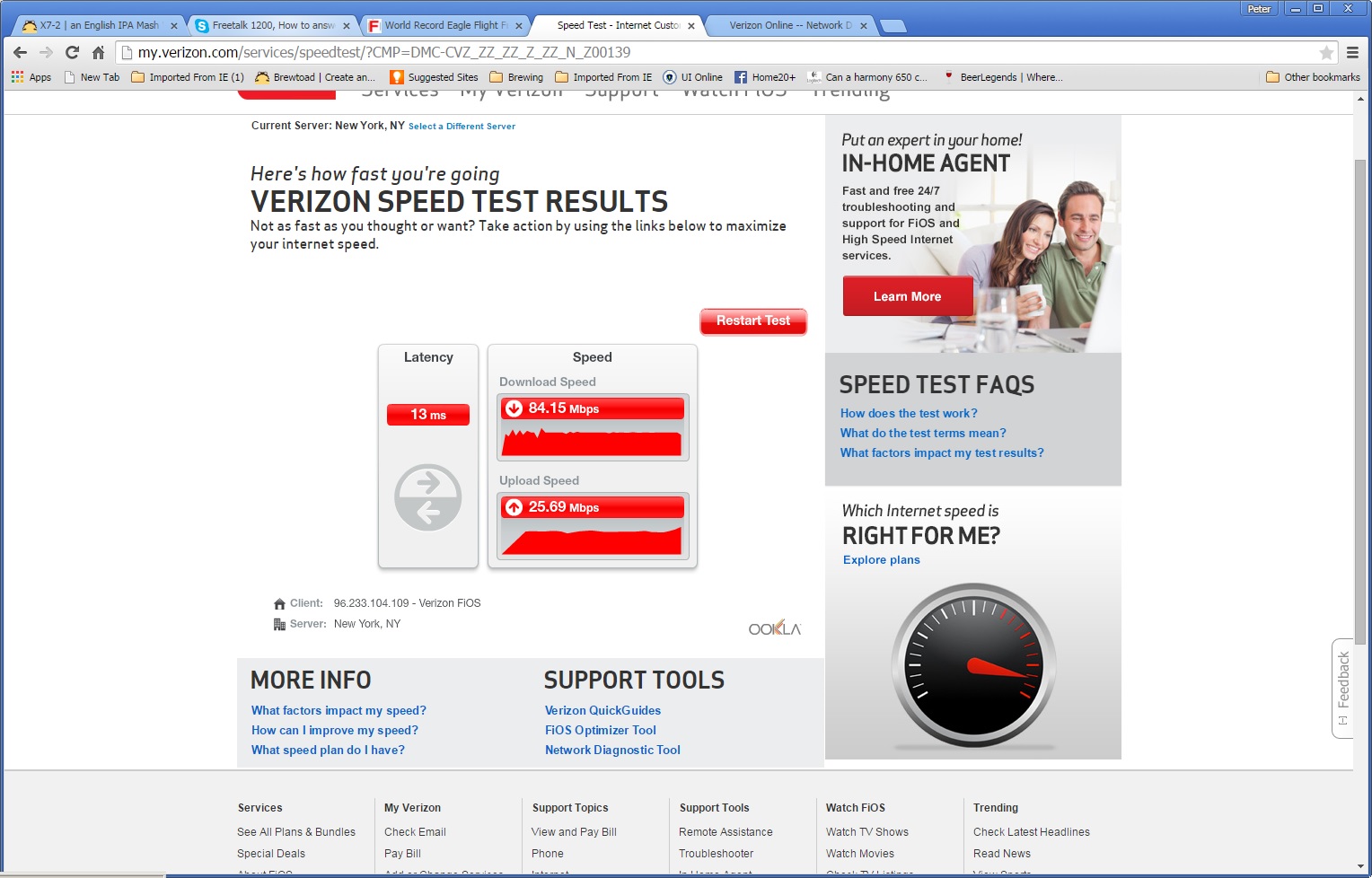This screenshot has width=1372, height=878.
Task: Open What factors impact my speed?
Action: tap(339, 711)
